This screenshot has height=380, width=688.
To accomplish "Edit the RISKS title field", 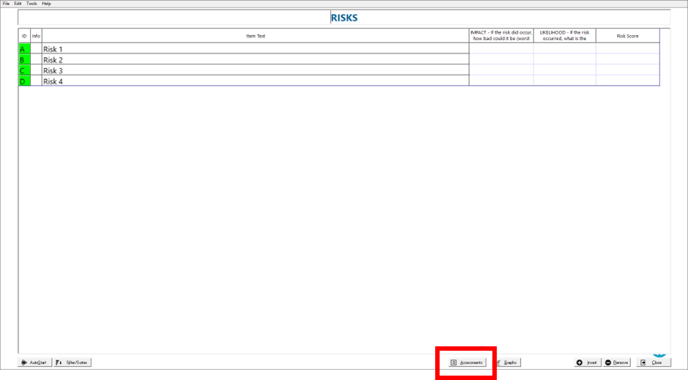I will 344,18.
